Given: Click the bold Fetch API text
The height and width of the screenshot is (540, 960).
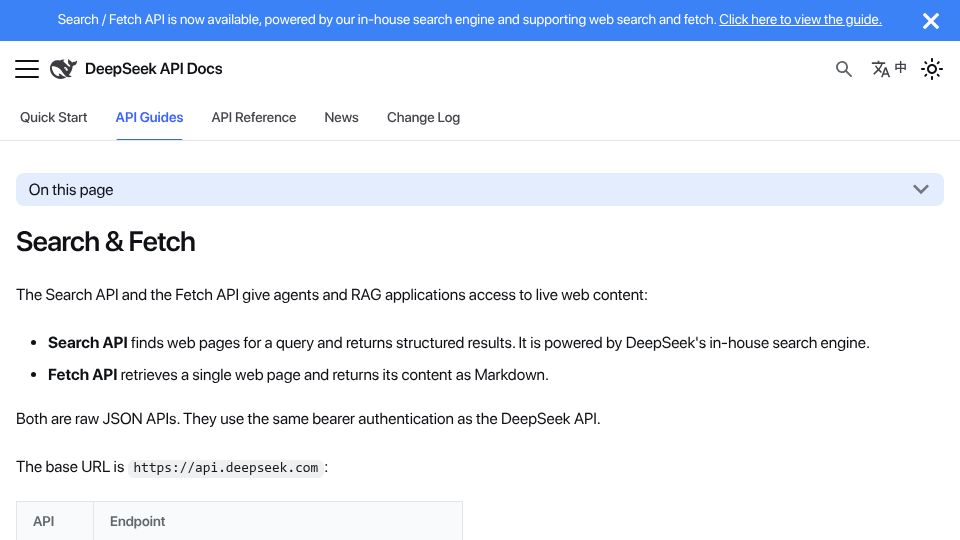Looking at the screenshot, I should coord(82,375).
